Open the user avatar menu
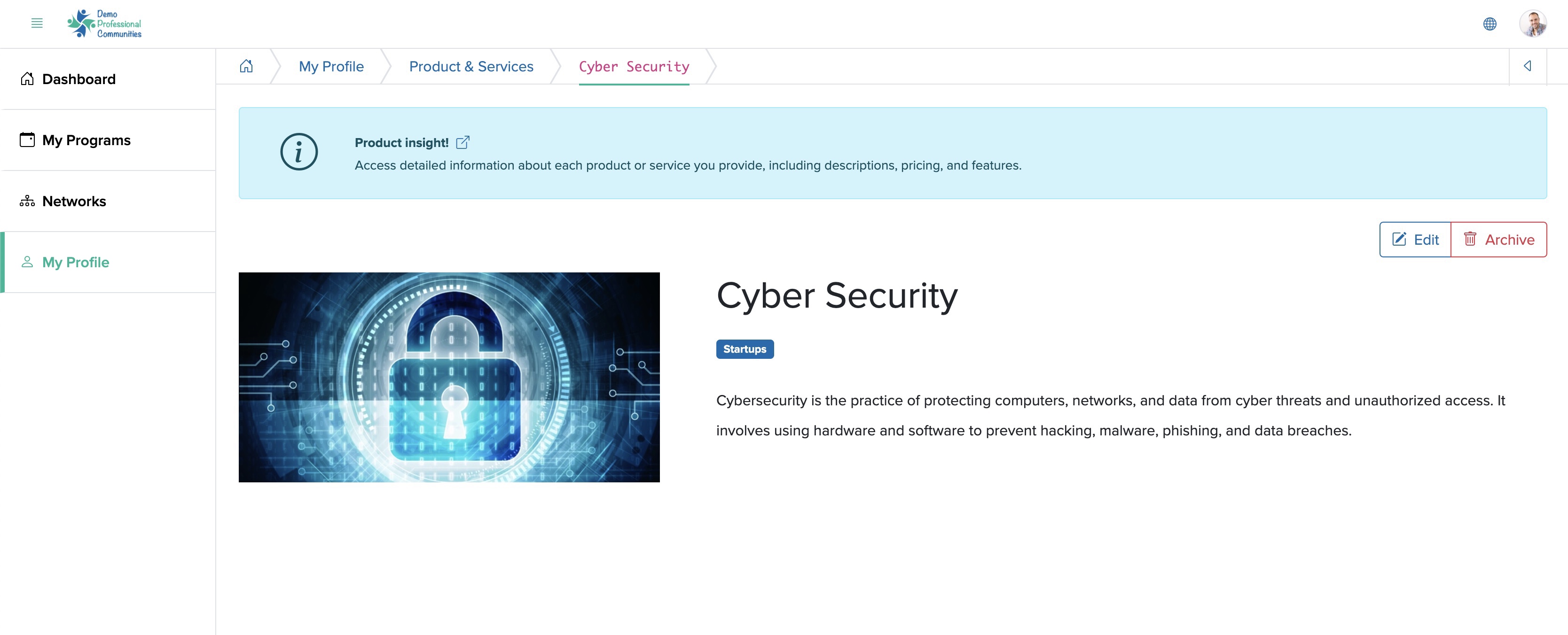Image resolution: width=1568 pixels, height=635 pixels. pyautogui.click(x=1533, y=24)
